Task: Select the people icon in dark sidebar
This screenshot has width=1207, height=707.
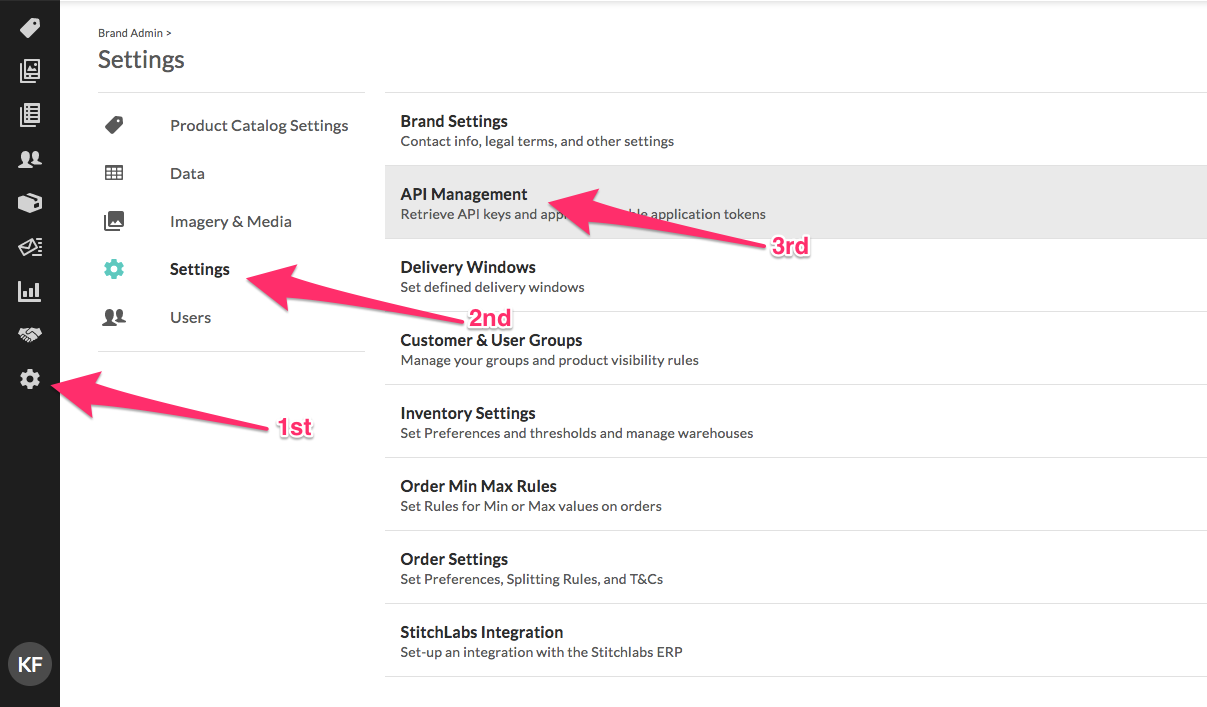Action: click(30, 159)
